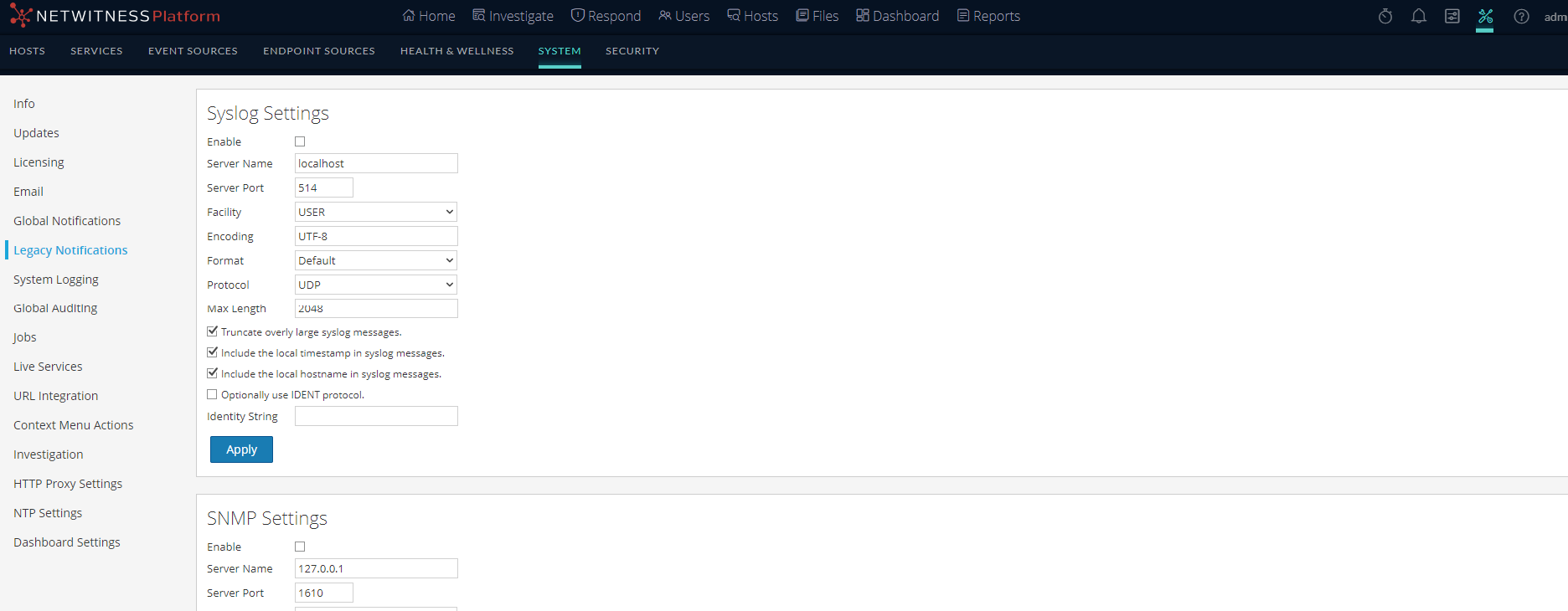Check Optionally use IDENT protocol
1568x611 pixels.
pyautogui.click(x=213, y=394)
